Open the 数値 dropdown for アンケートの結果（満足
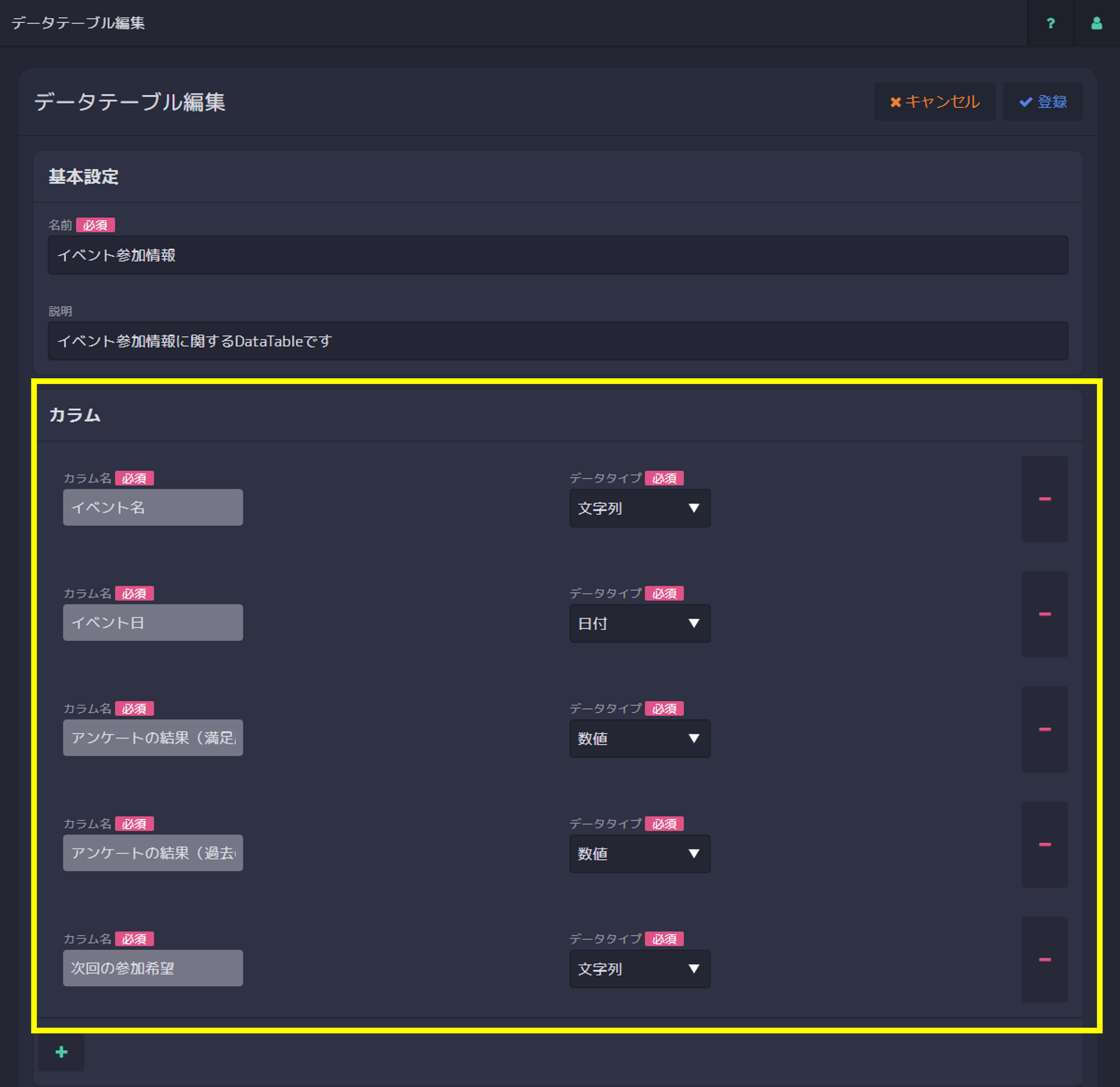This screenshot has height=1087, width=1120. coord(640,738)
